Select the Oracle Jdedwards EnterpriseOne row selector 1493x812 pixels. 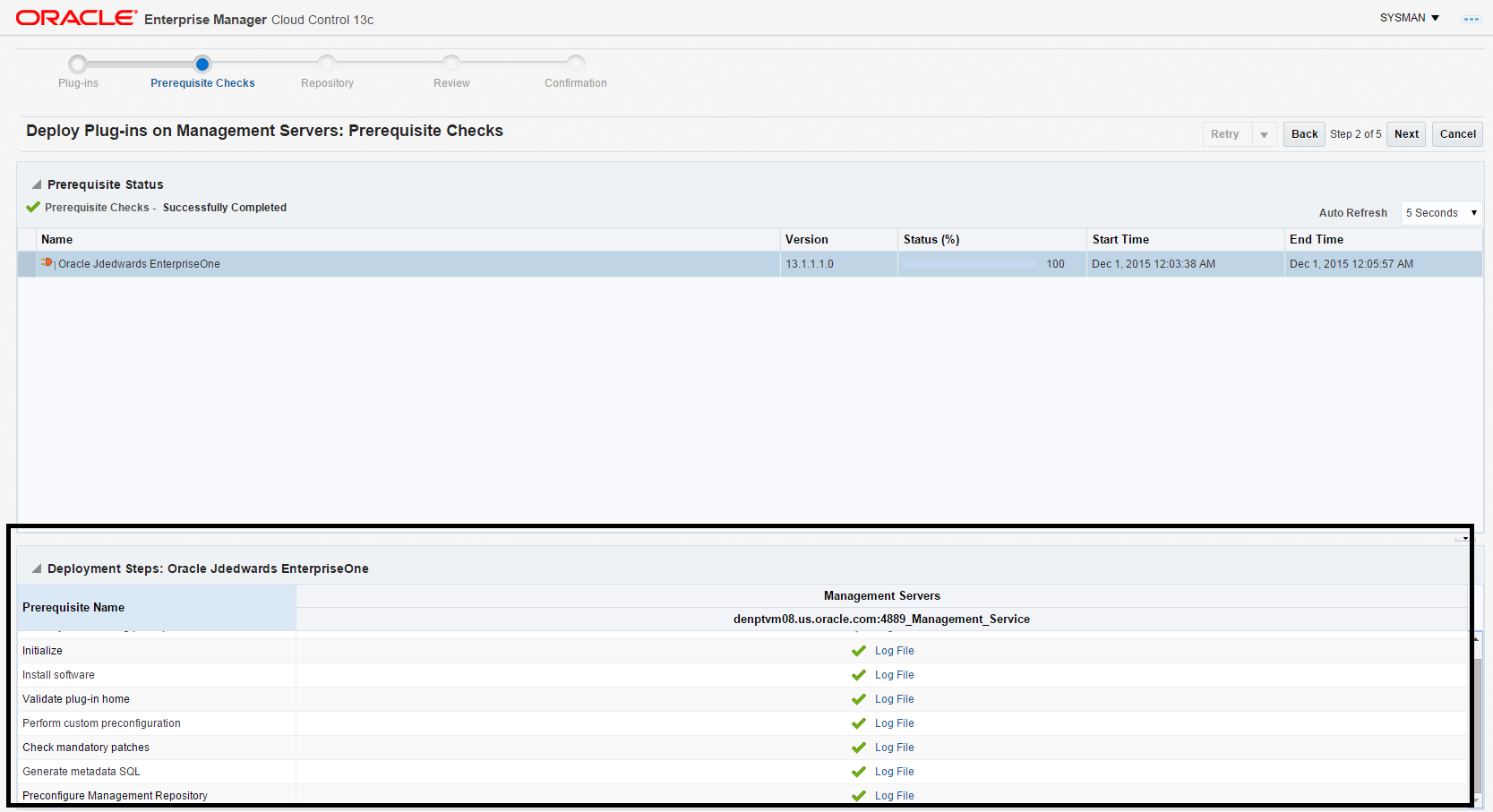pyautogui.click(x=27, y=264)
